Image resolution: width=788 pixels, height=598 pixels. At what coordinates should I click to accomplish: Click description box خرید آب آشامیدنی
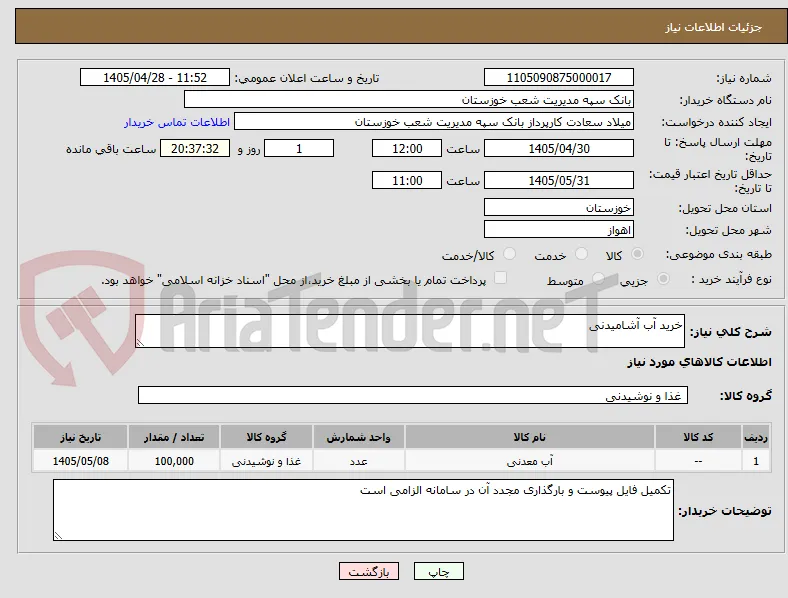[x=410, y=331]
